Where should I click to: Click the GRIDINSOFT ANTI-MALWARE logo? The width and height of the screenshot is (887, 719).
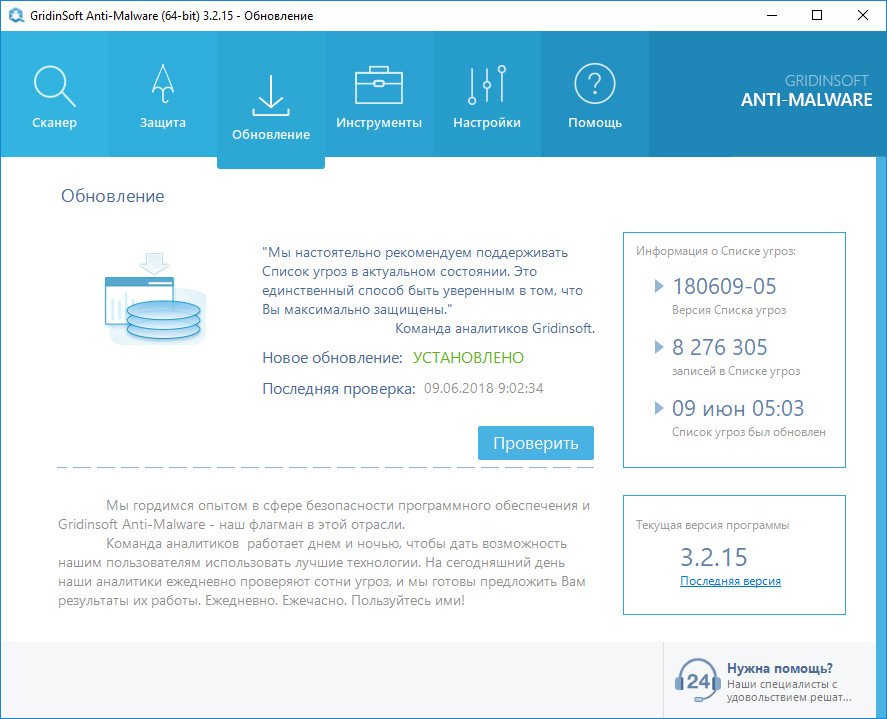[x=807, y=91]
